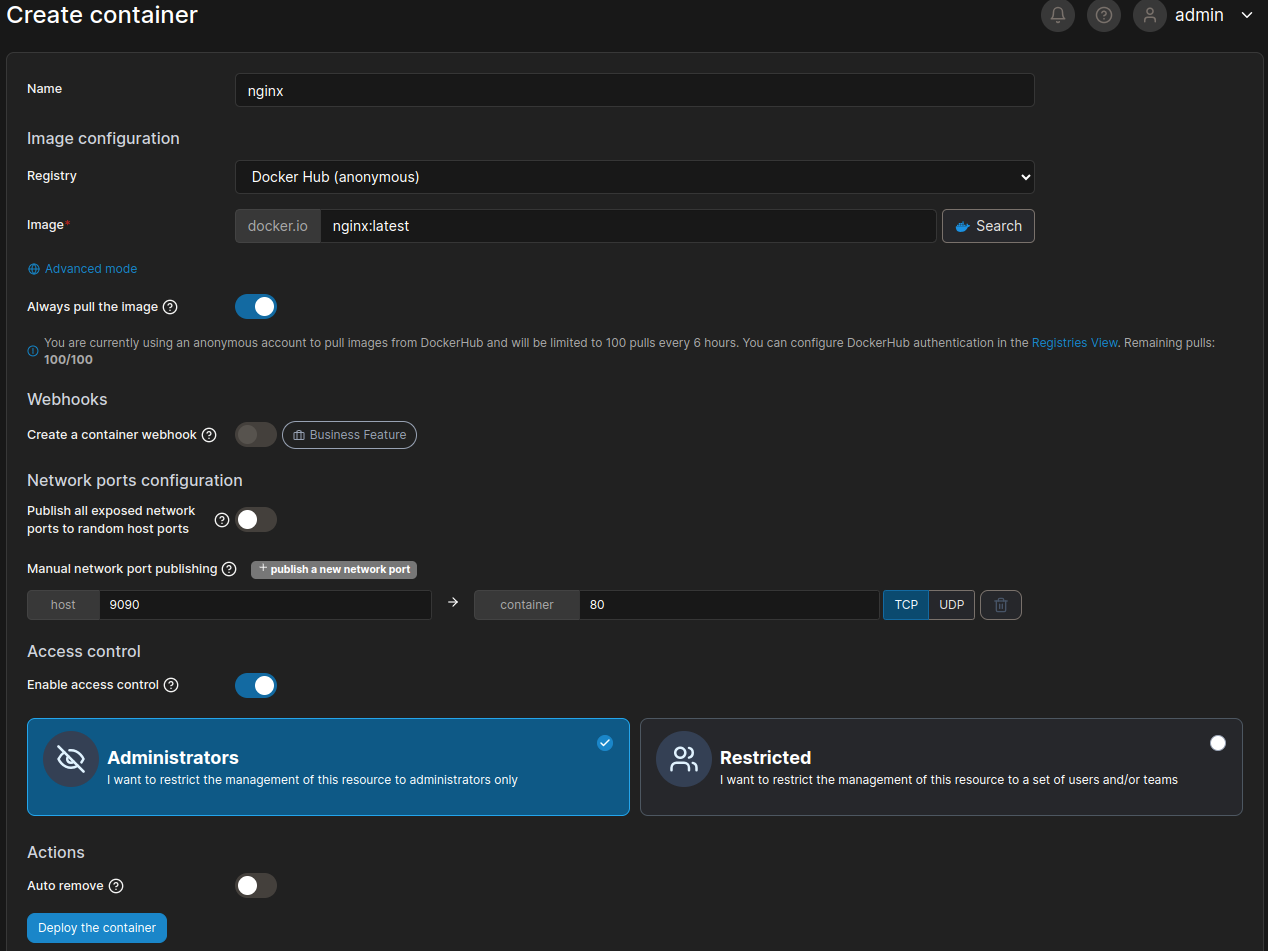Select the Restricted radio option
The height and width of the screenshot is (951, 1268).
[1217, 743]
